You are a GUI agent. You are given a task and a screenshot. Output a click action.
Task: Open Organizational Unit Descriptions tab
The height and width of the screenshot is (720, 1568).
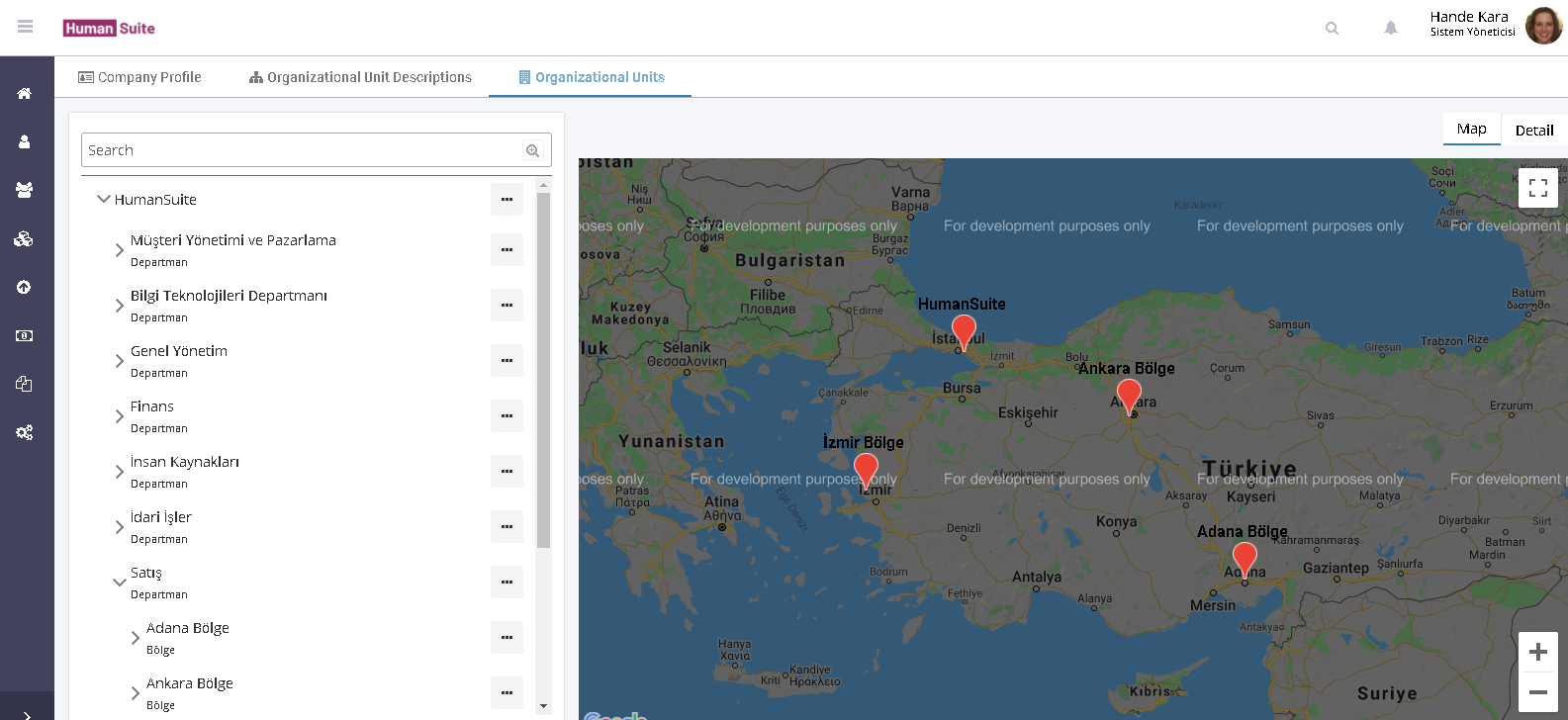[x=360, y=77]
